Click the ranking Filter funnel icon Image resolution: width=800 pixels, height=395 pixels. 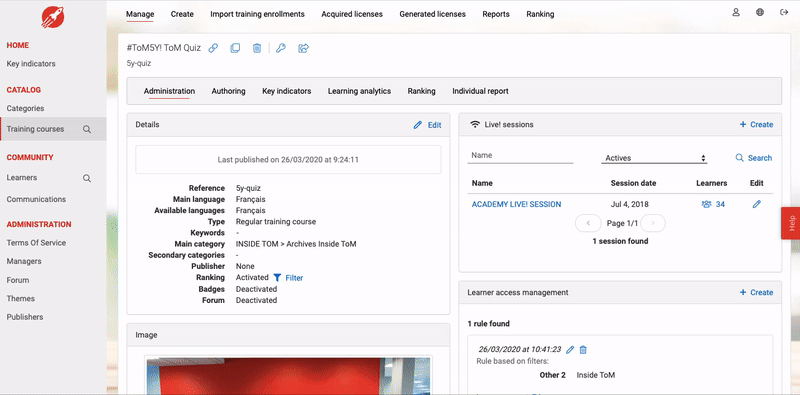pyautogui.click(x=277, y=278)
